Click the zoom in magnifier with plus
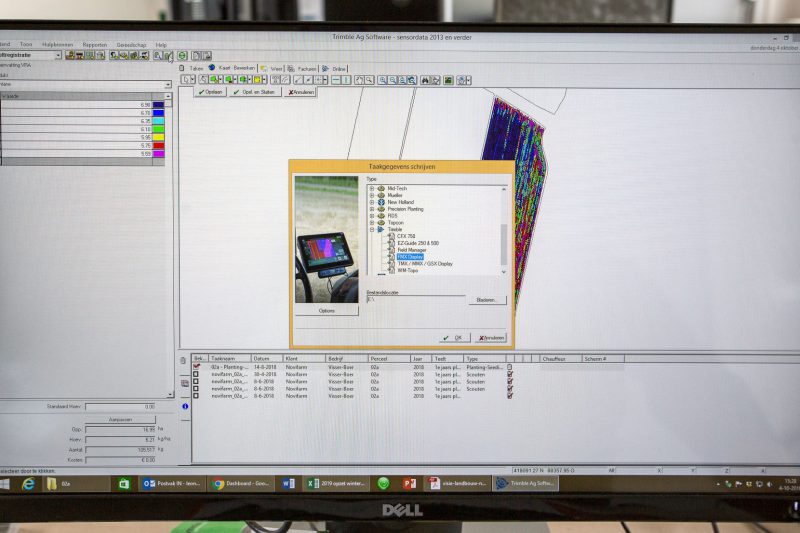This screenshot has height=533, width=800. coord(382,80)
